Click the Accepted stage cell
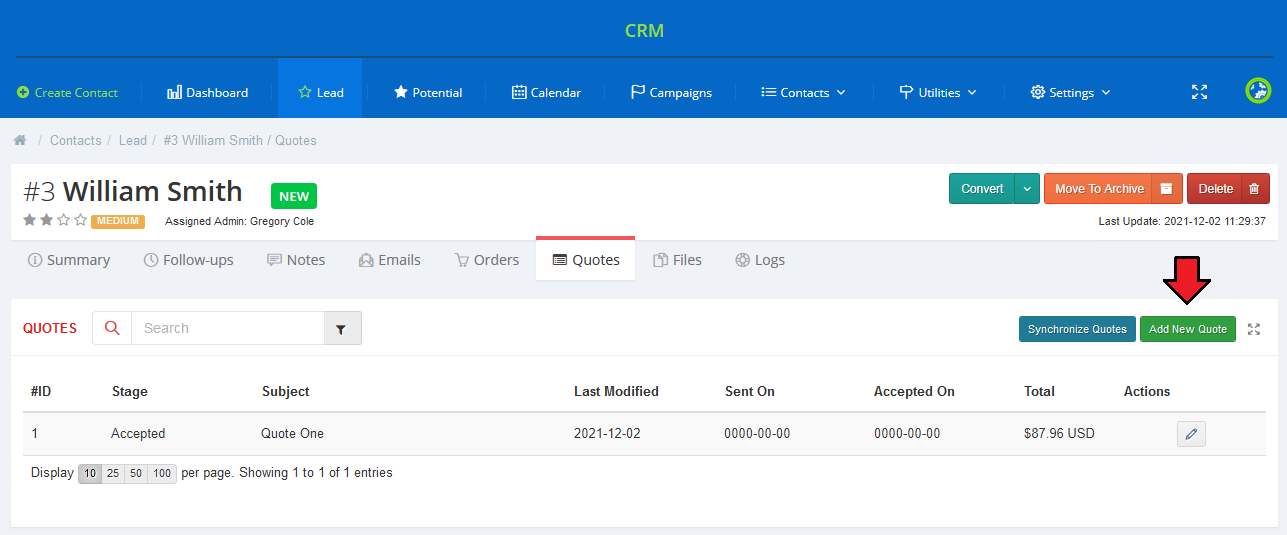The height and width of the screenshot is (535, 1287). [x=138, y=434]
